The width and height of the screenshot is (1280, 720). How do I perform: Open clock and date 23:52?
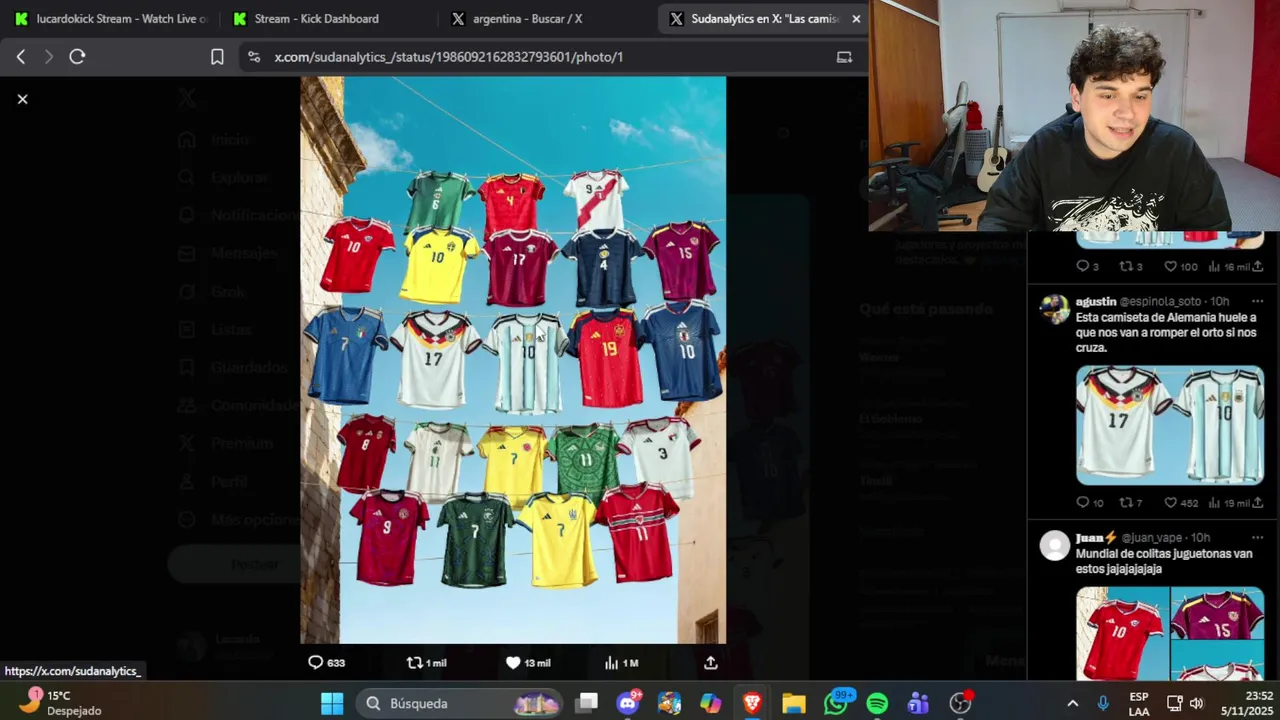(x=1246, y=703)
